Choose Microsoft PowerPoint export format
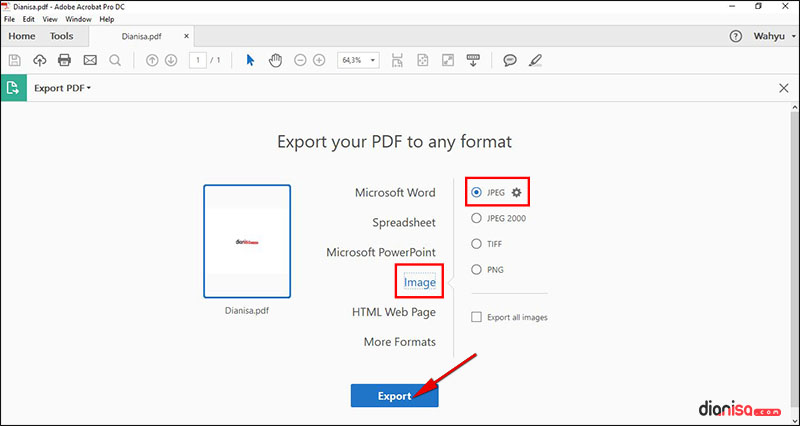The height and width of the screenshot is (426, 800). coord(381,252)
